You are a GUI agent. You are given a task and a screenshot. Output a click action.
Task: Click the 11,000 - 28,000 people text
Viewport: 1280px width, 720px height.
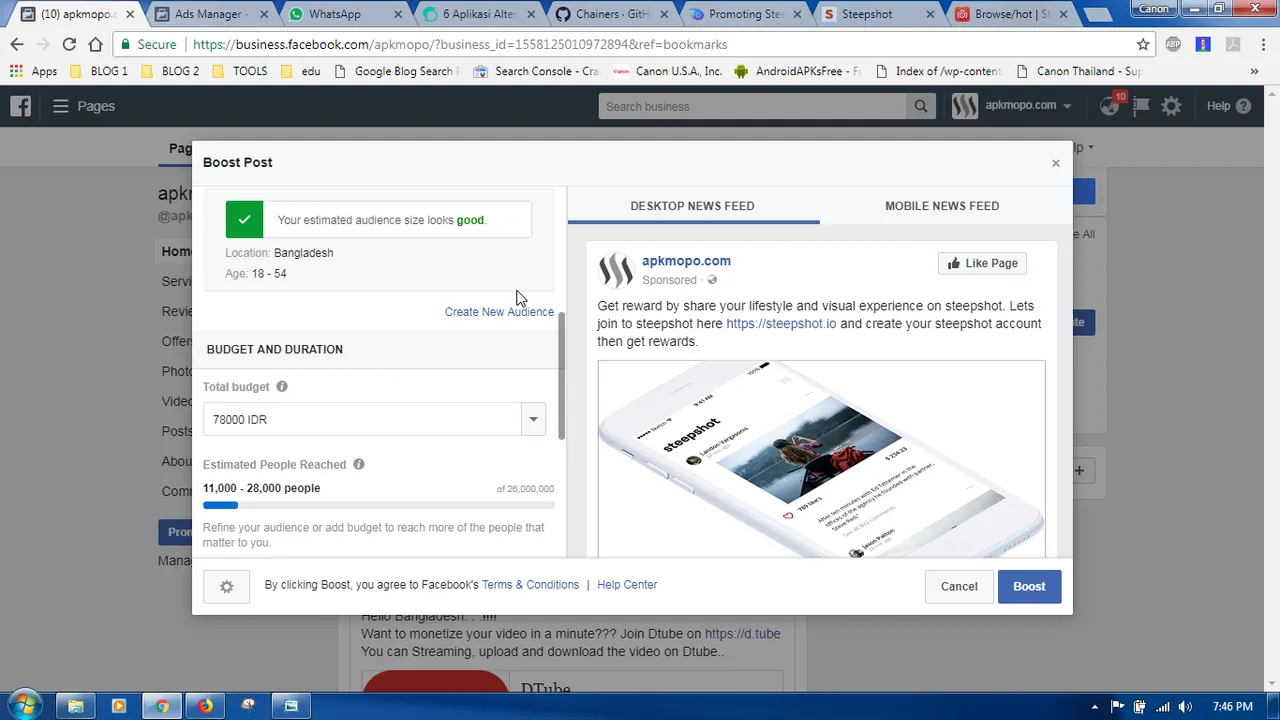tap(262, 488)
